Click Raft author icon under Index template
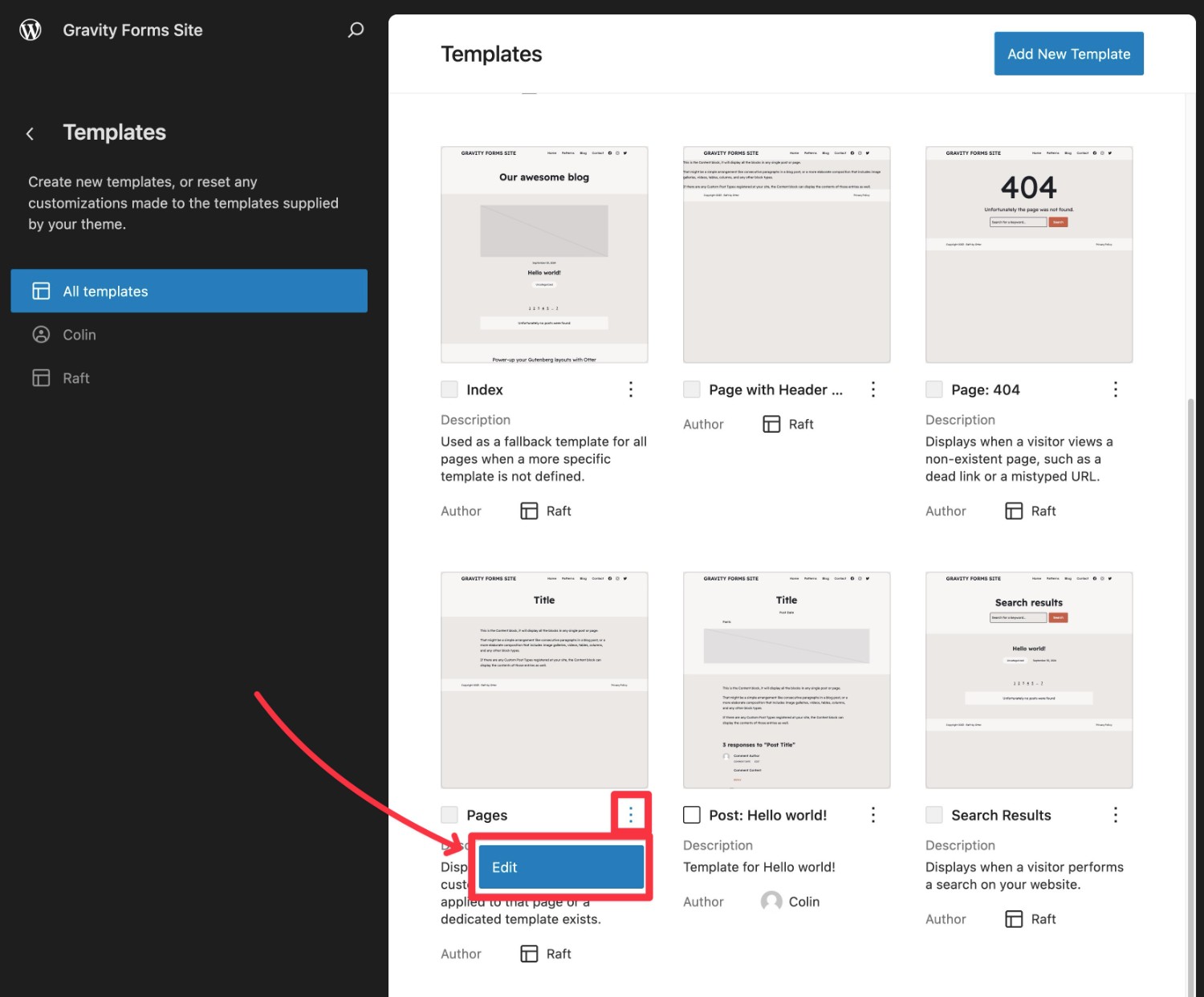Image resolution: width=1204 pixels, height=997 pixels. [529, 511]
